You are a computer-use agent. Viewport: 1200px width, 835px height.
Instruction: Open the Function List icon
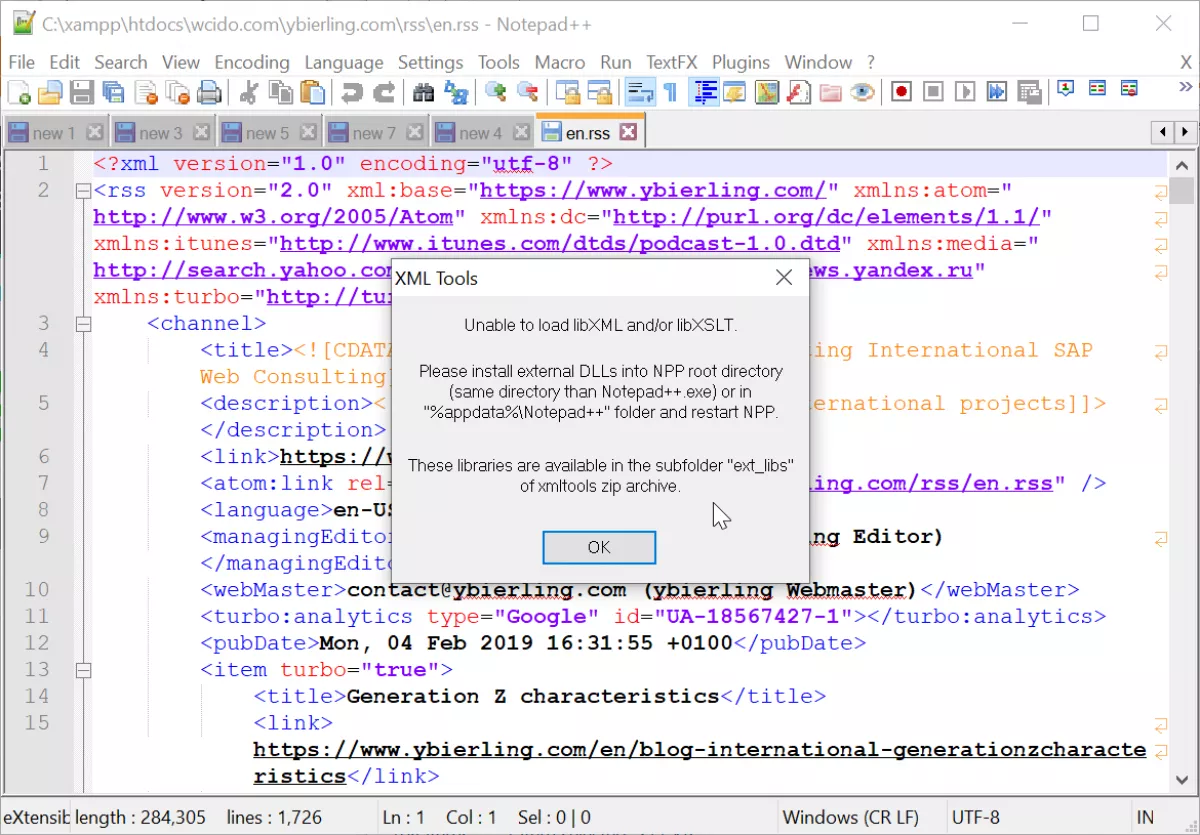click(799, 93)
